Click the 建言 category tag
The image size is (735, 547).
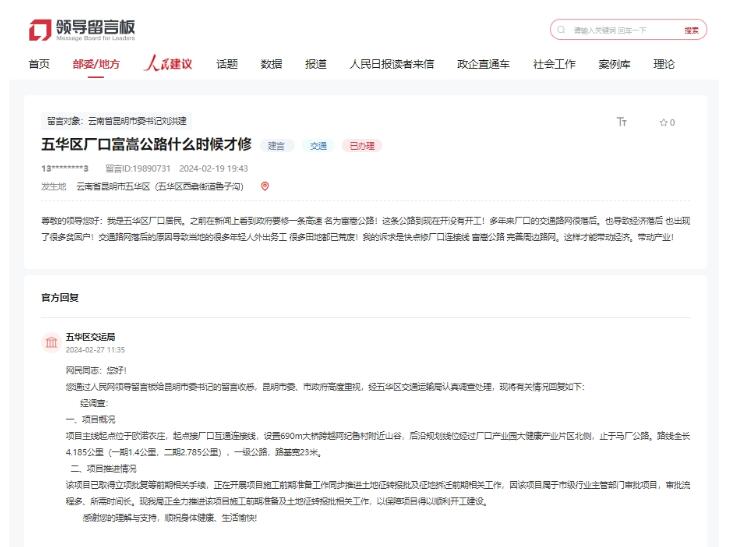pos(277,146)
